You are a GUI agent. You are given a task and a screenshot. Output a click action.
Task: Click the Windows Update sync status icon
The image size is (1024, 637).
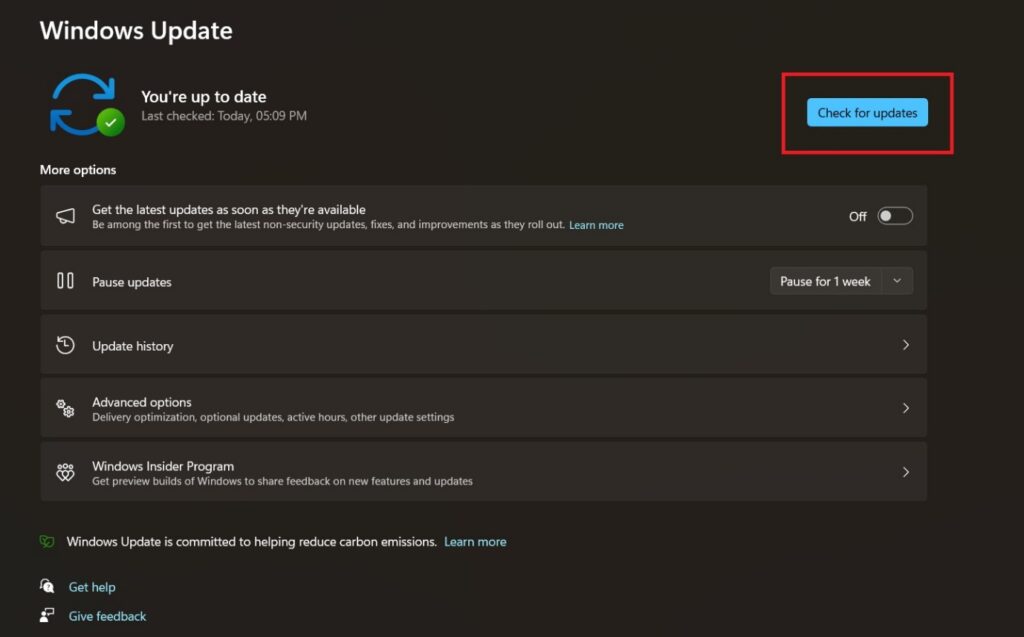[86, 105]
